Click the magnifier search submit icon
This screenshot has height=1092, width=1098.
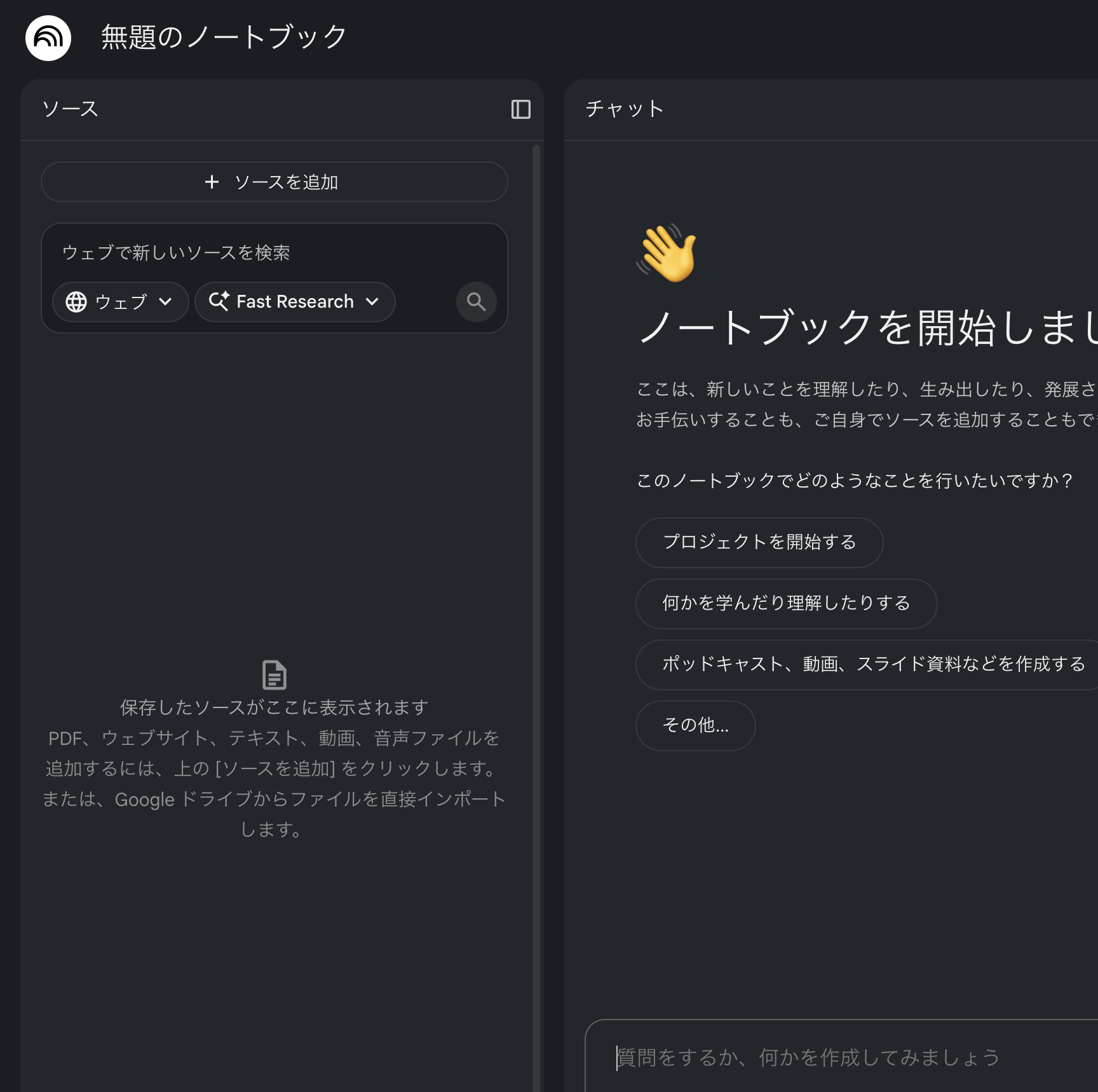click(477, 301)
